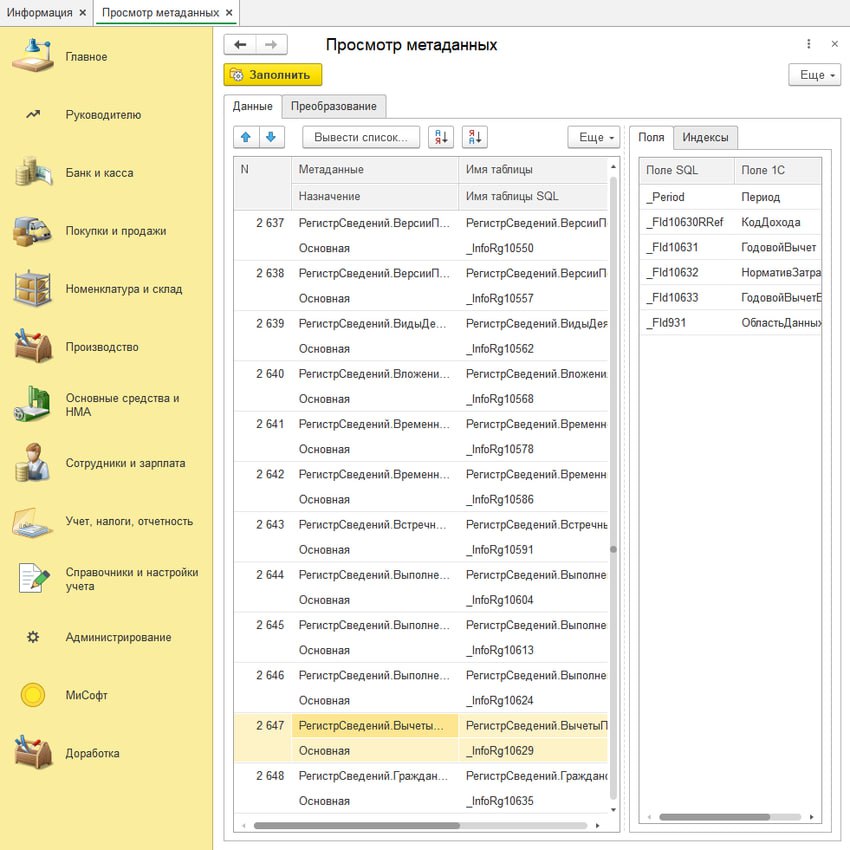Click the Вывести список button

point(361,137)
